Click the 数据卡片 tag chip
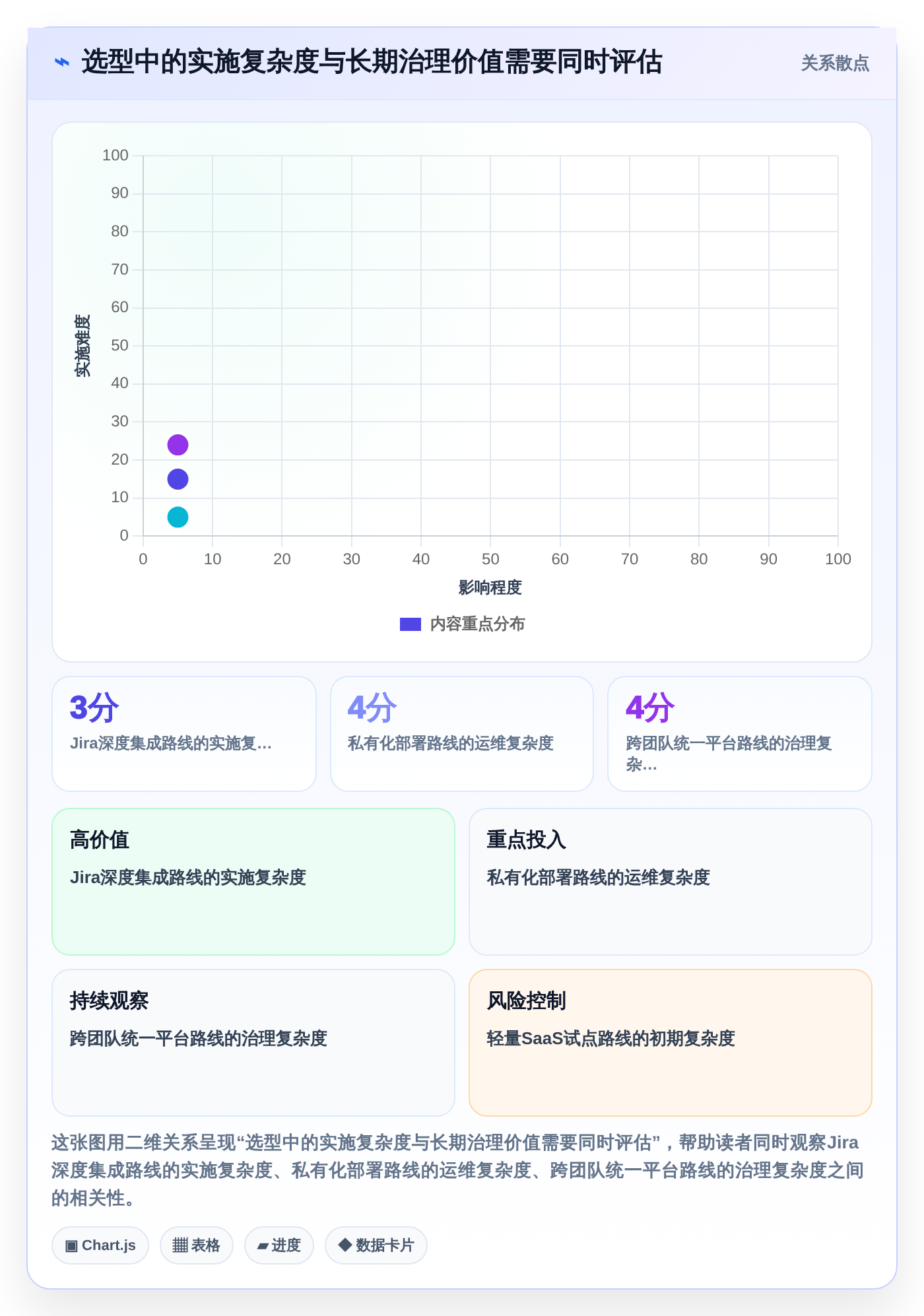 coord(376,1245)
